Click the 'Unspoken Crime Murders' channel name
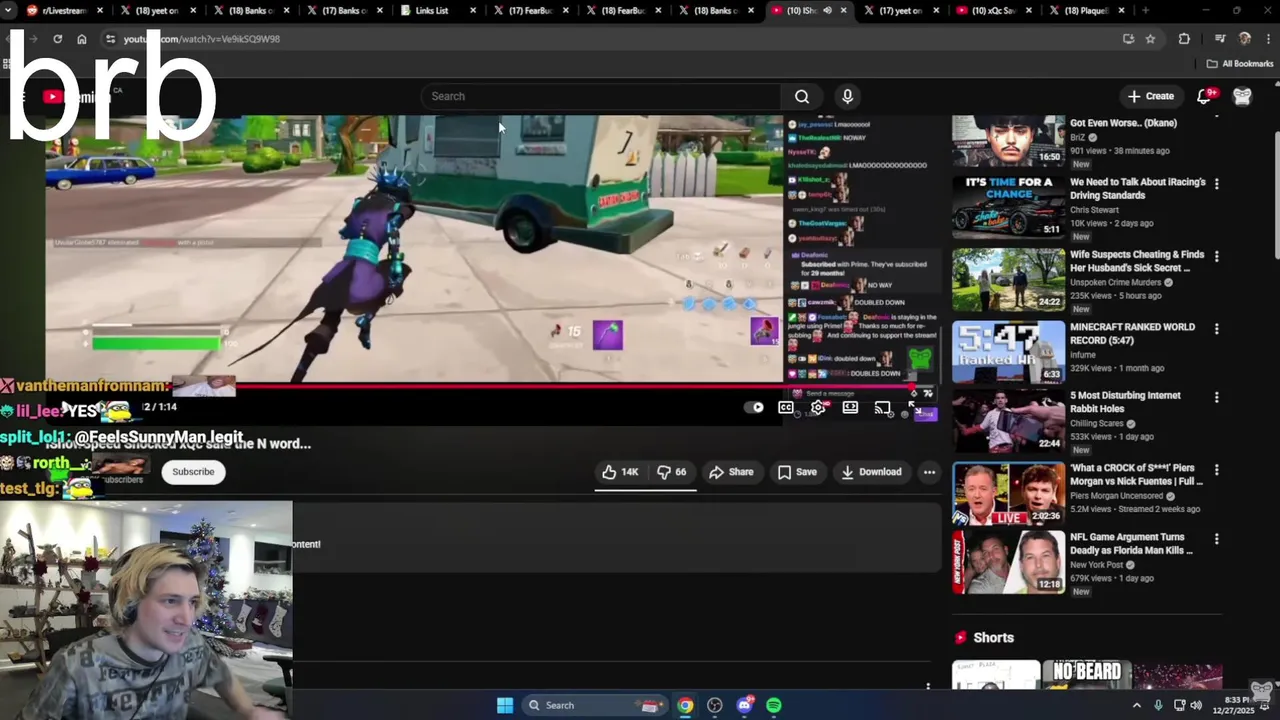 point(1116,282)
